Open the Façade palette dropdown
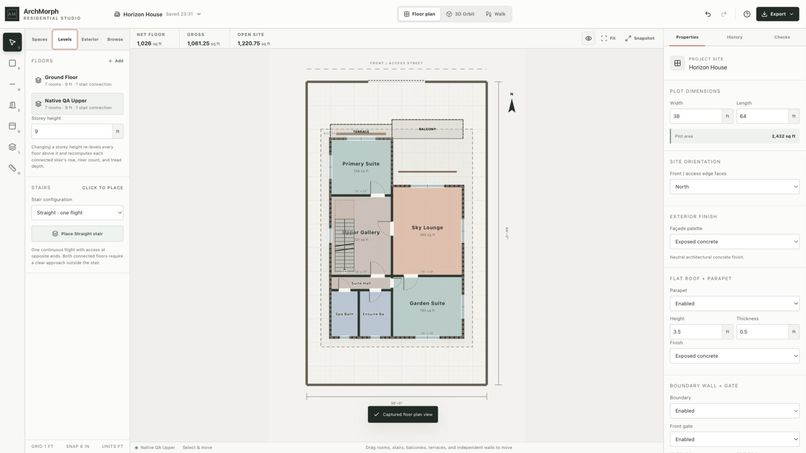This screenshot has height=453, width=806. point(735,242)
